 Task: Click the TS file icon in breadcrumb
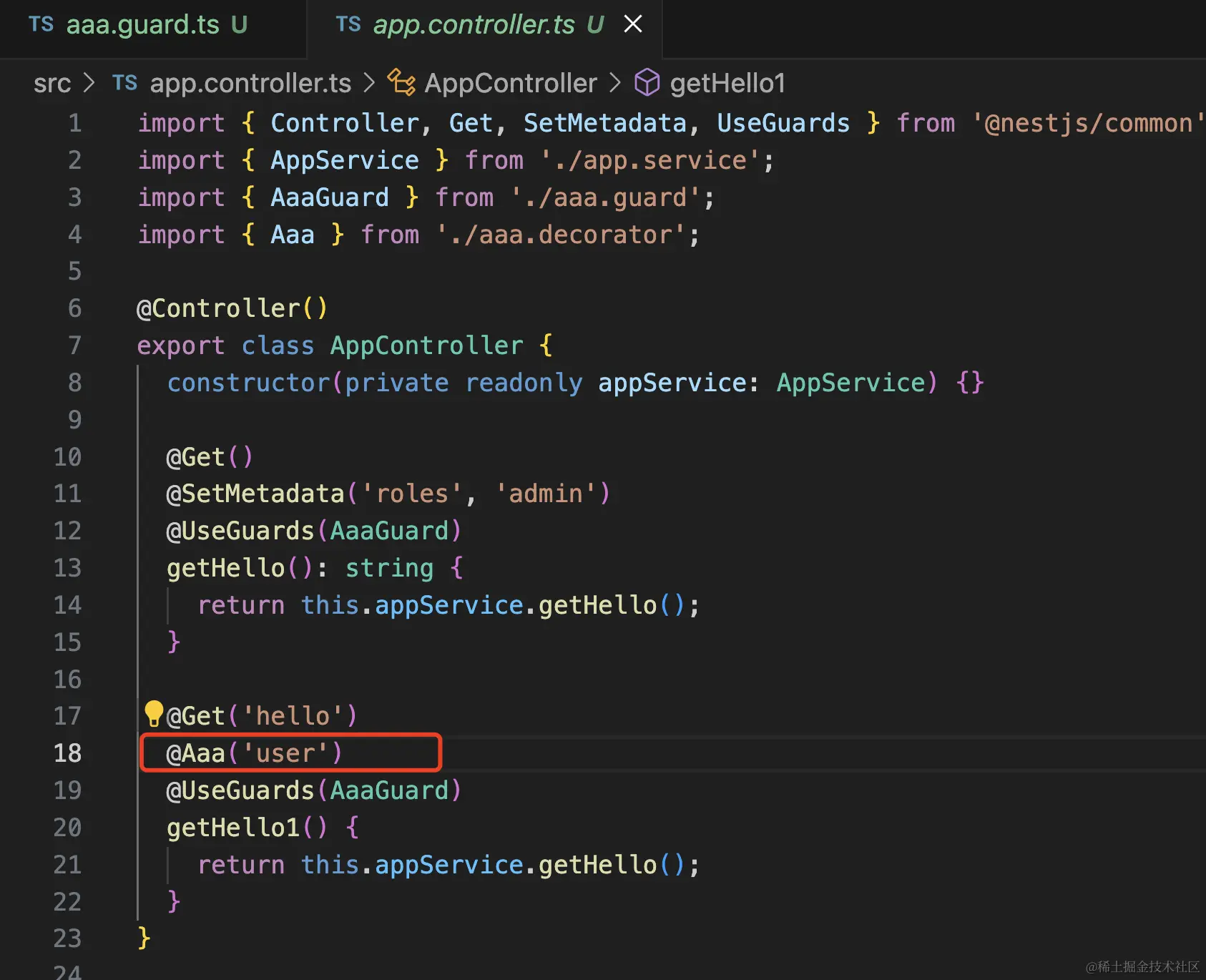click(124, 83)
